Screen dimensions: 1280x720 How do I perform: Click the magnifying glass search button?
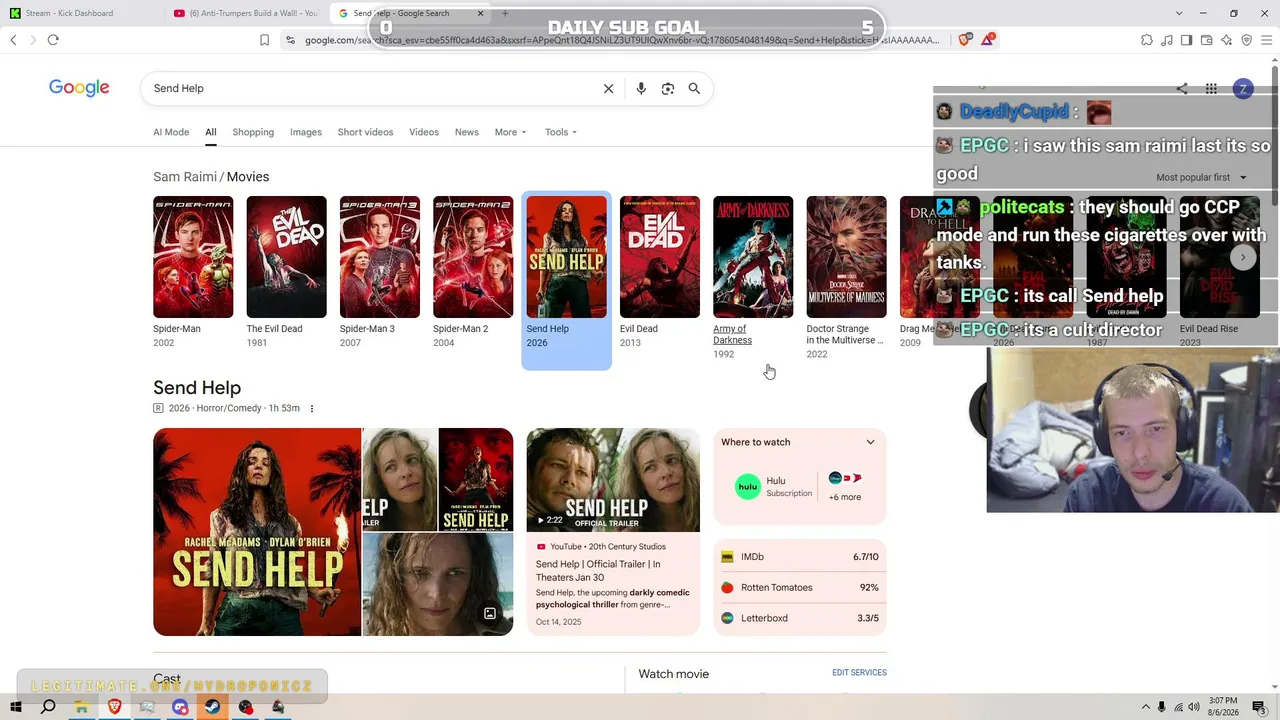(x=694, y=88)
